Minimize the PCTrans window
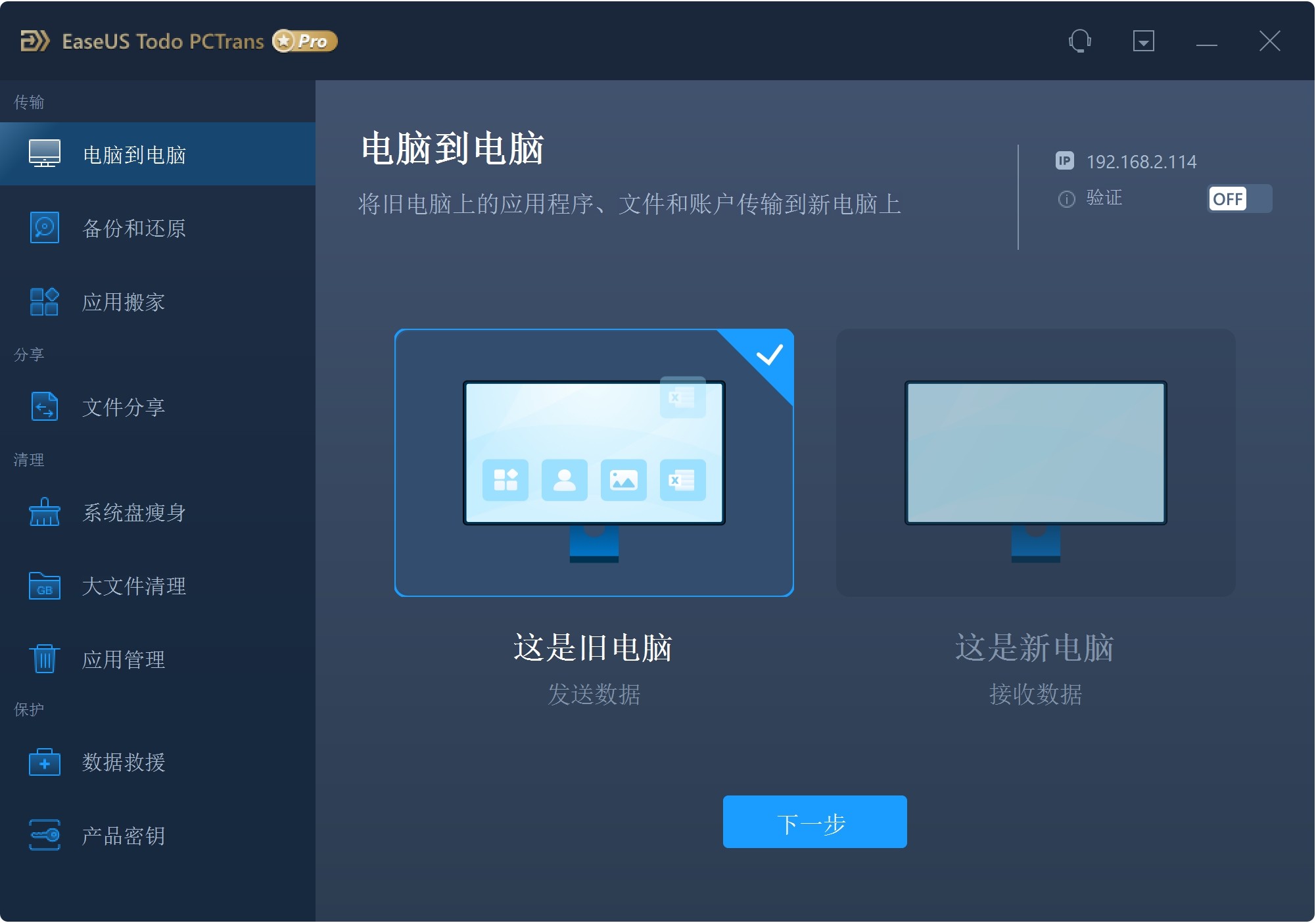Image resolution: width=1316 pixels, height=923 pixels. (1207, 43)
